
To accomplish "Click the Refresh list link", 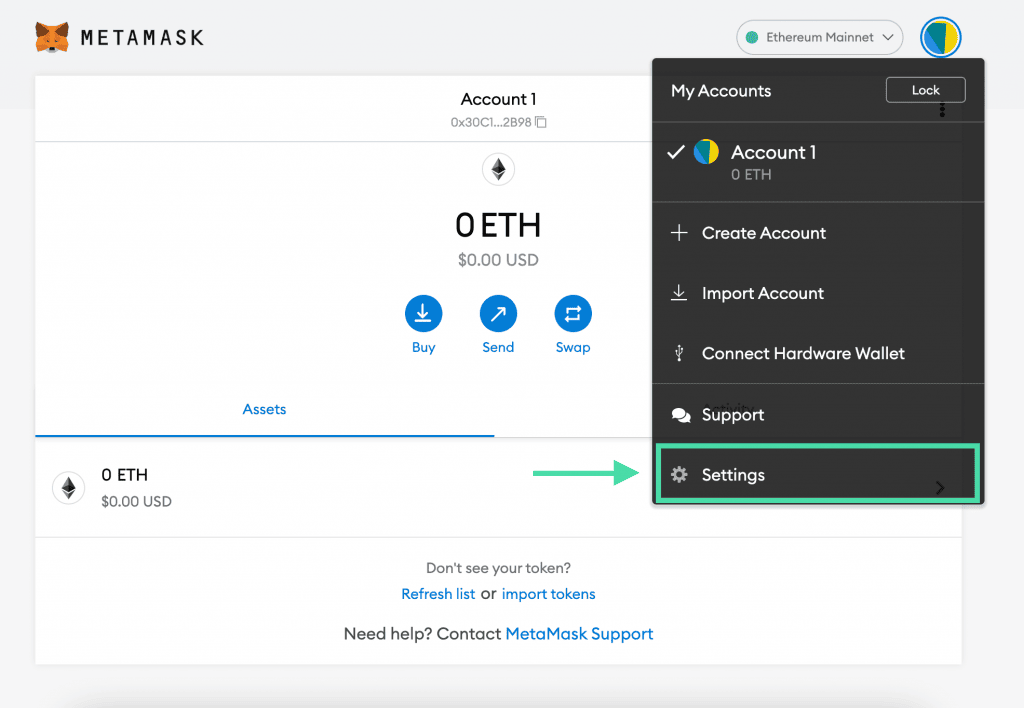I will pyautogui.click(x=438, y=594).
